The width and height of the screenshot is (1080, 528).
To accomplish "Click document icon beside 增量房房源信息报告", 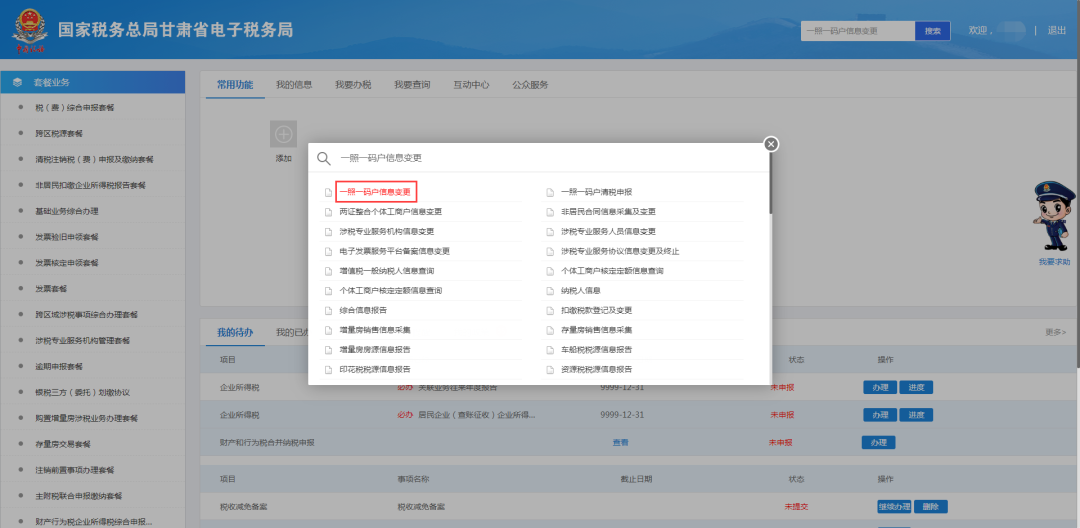I will click(329, 350).
